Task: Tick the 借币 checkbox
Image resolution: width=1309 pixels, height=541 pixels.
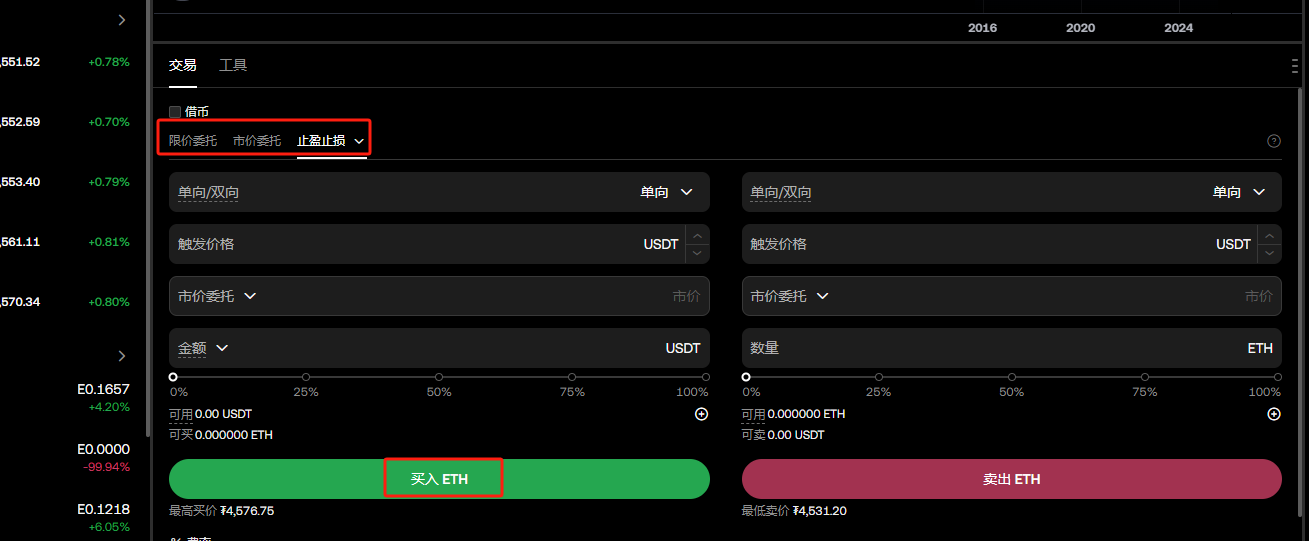Action: tap(175, 112)
